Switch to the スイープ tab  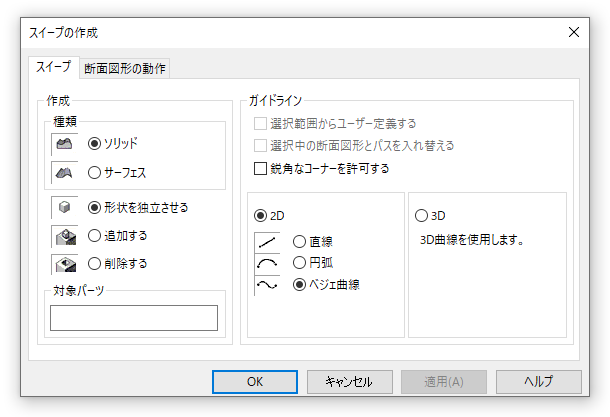tap(54, 67)
